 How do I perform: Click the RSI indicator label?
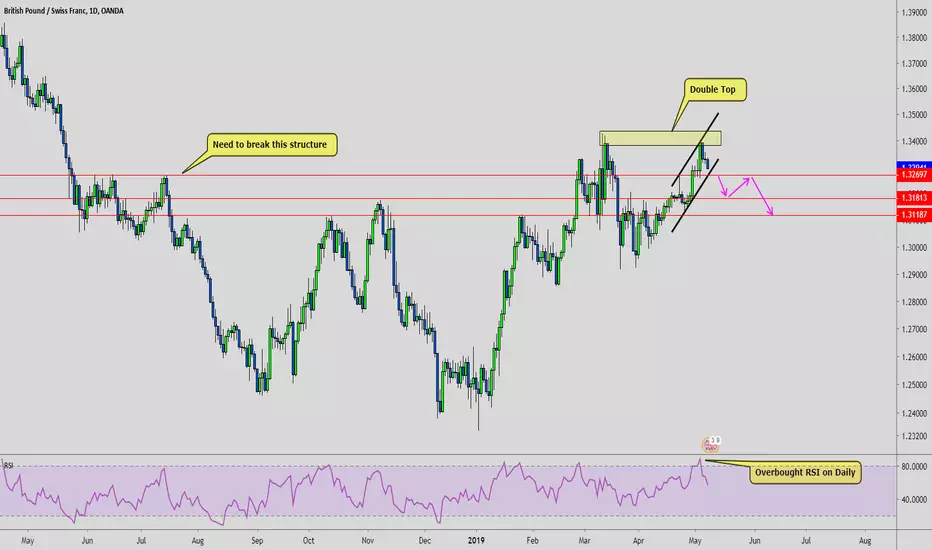click(8, 465)
